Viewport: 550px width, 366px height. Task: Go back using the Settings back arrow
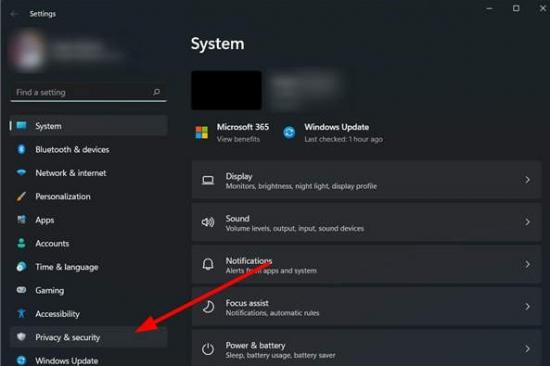(x=14, y=14)
